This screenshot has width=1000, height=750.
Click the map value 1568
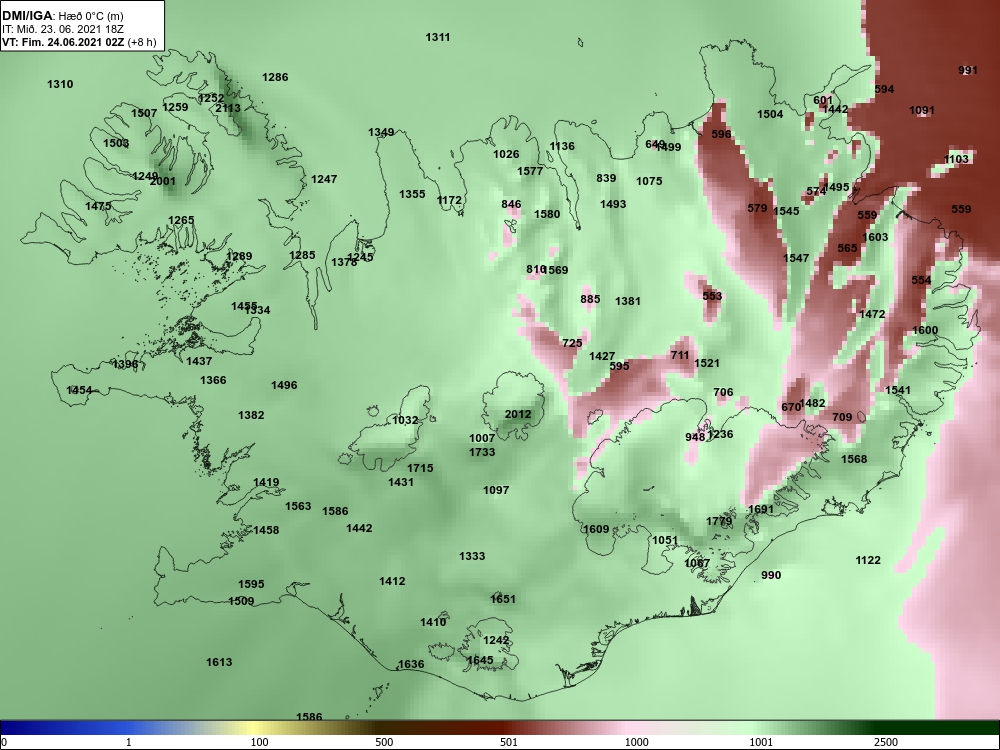[854, 459]
